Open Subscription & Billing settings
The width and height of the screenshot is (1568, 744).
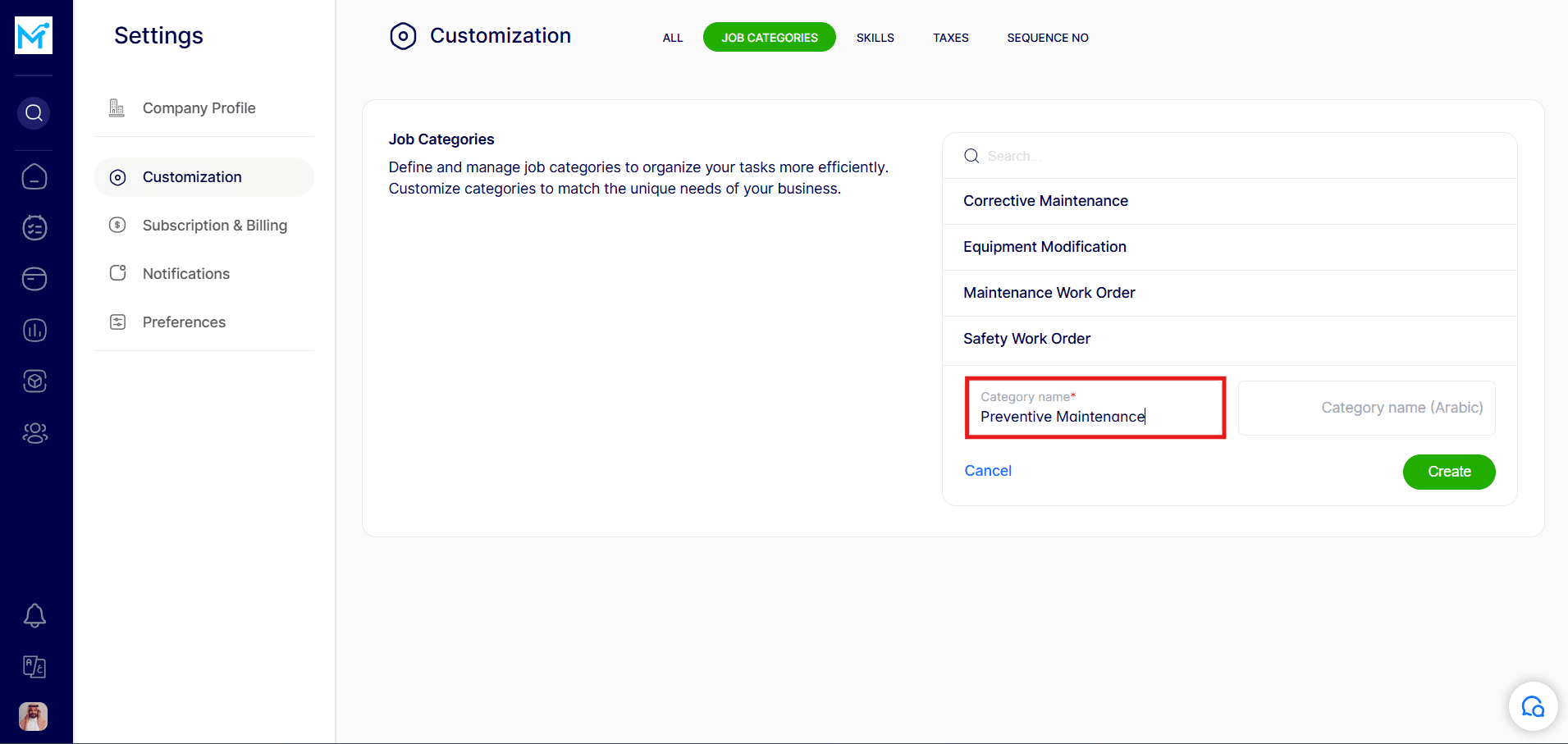pos(214,226)
